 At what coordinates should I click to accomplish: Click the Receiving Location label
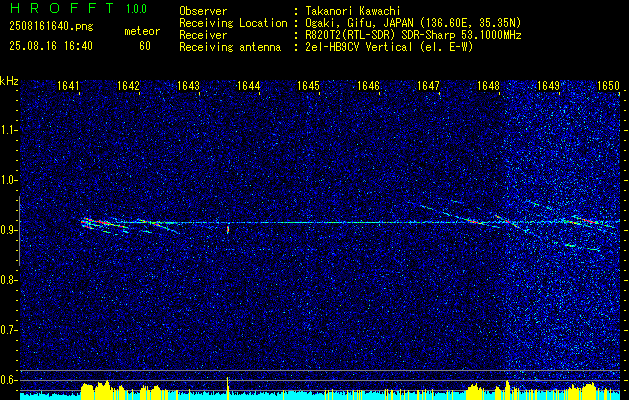click(233, 23)
